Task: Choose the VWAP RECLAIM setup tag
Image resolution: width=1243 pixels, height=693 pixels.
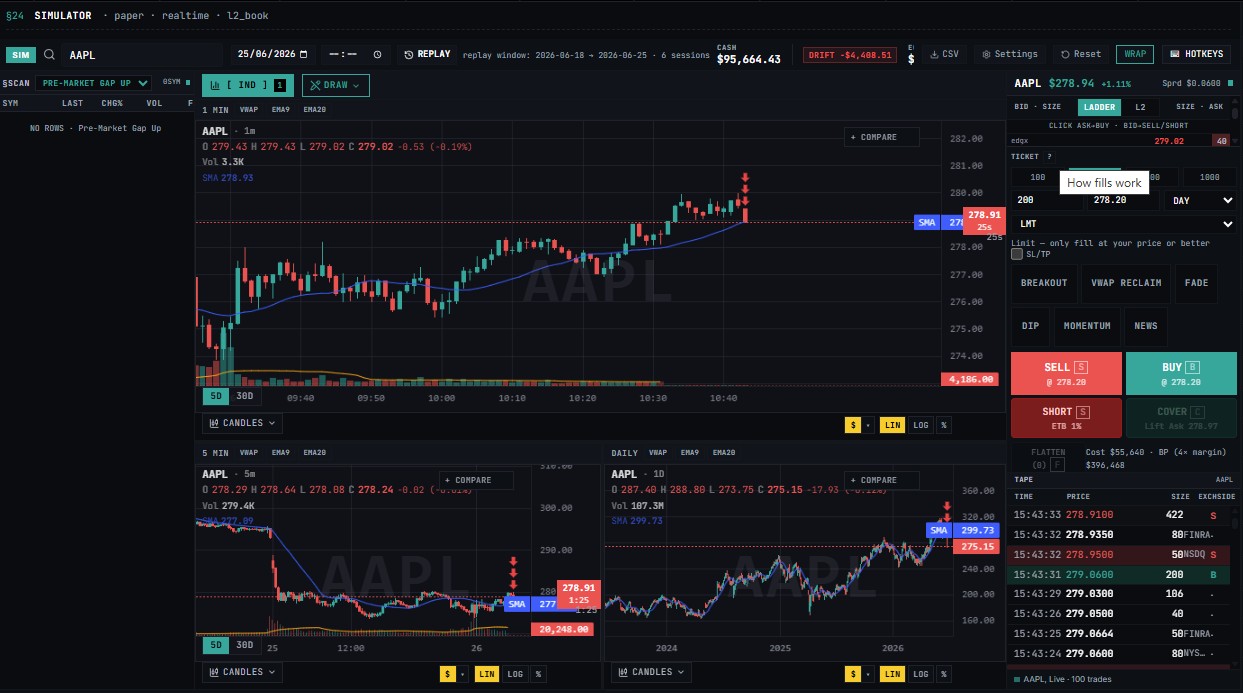Action: [1126, 283]
